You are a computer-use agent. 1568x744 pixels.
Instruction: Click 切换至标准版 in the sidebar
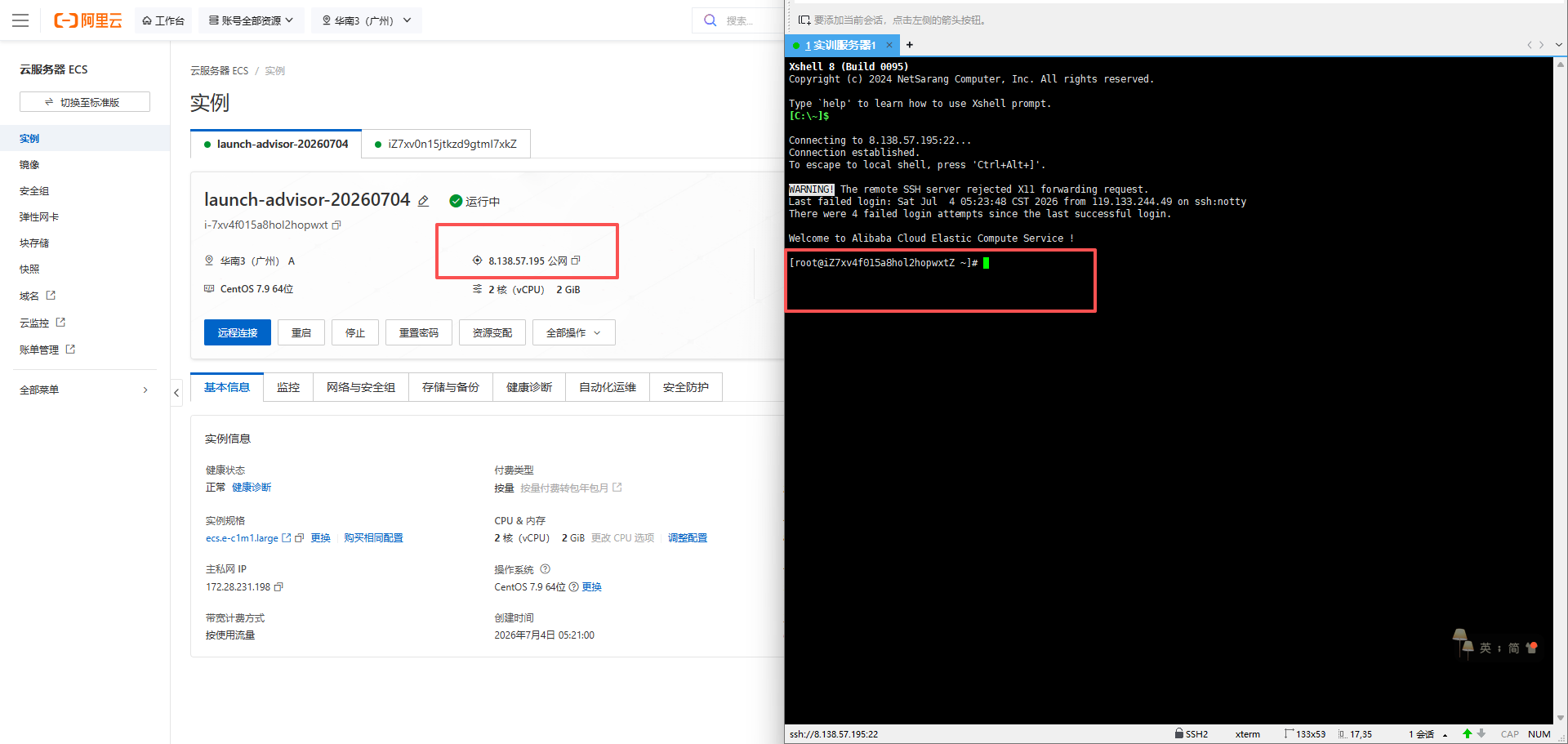point(85,101)
